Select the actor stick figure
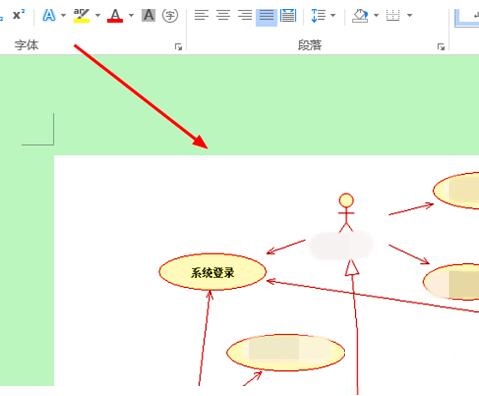The width and height of the screenshot is (479, 396). tap(346, 213)
